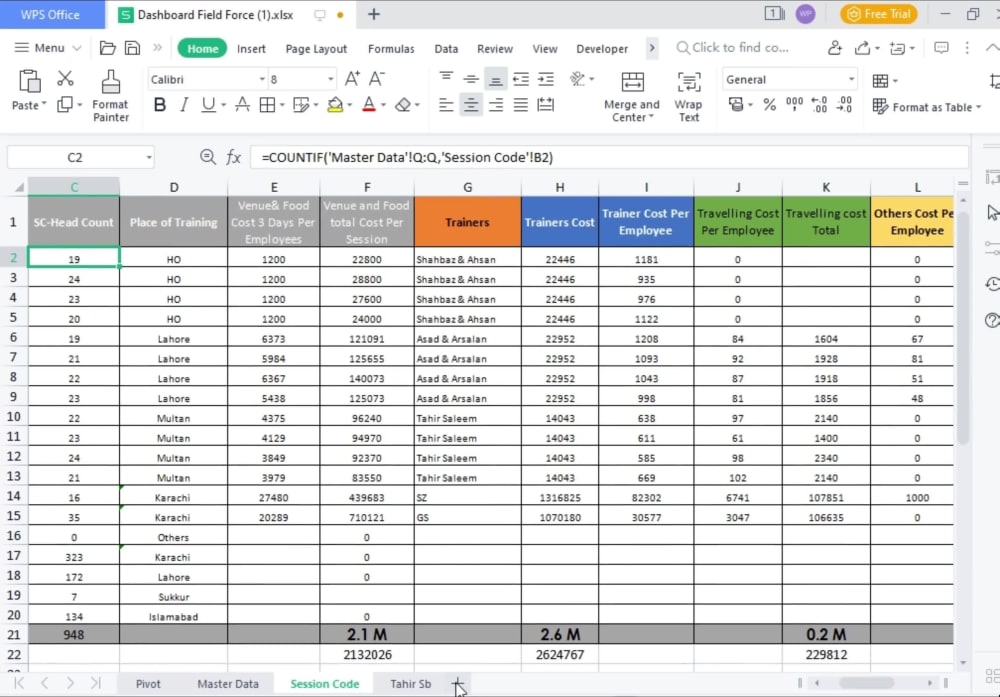Switch to the Master Data sheet
Screen dimensions: 1000x697
click(x=228, y=684)
